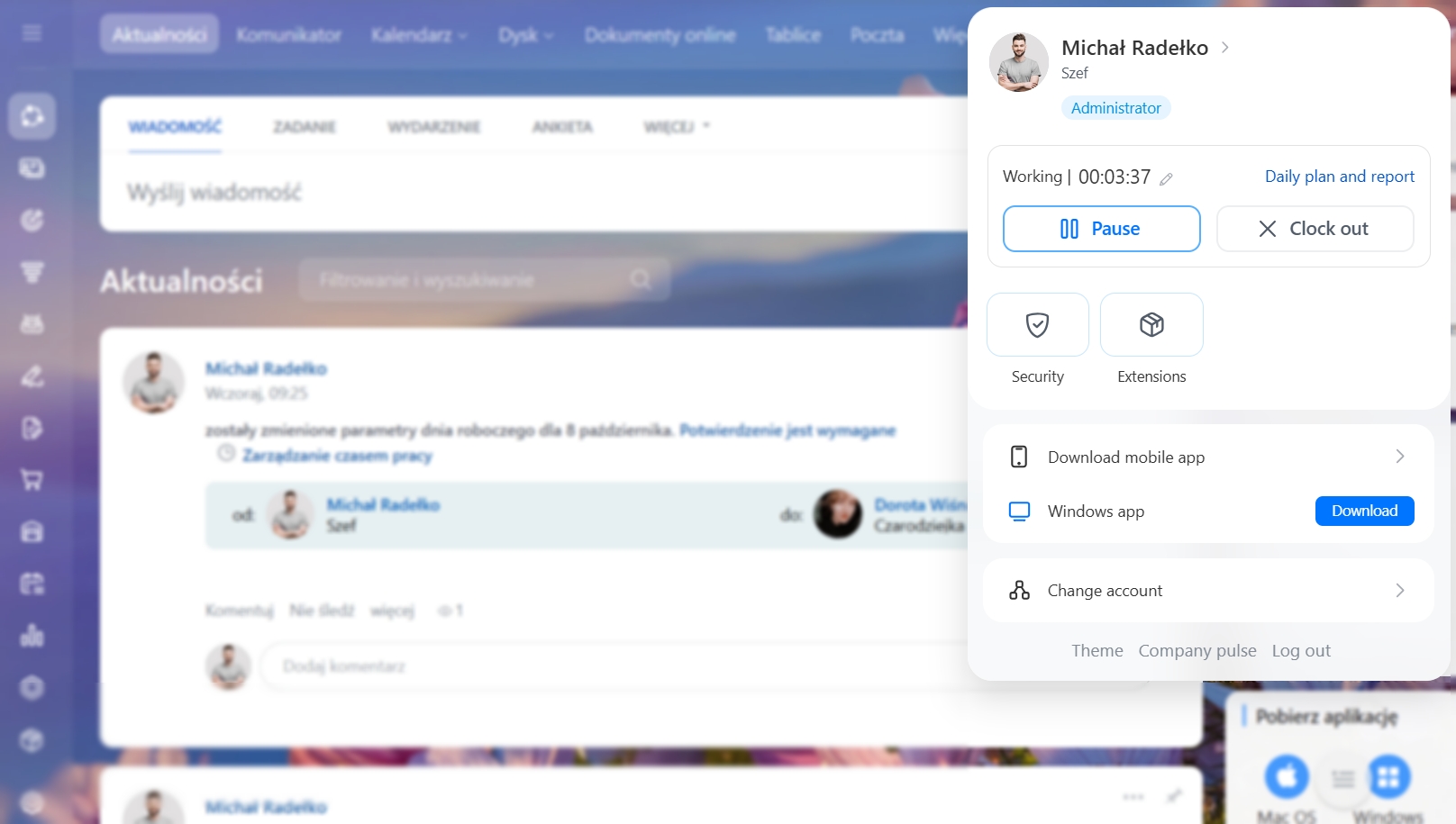
Task: Open the funnel icon in left sidebar
Action: click(32, 272)
